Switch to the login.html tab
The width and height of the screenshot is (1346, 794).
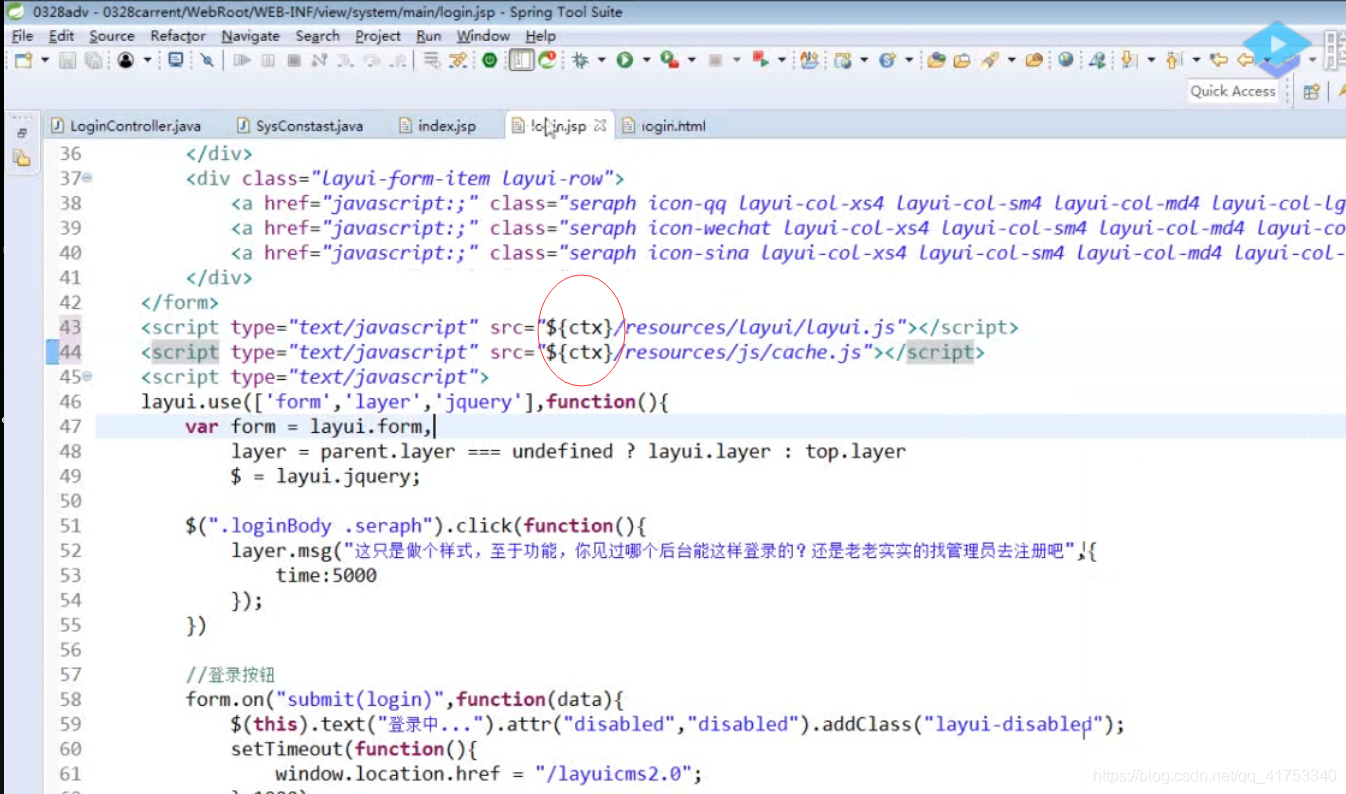pos(664,126)
